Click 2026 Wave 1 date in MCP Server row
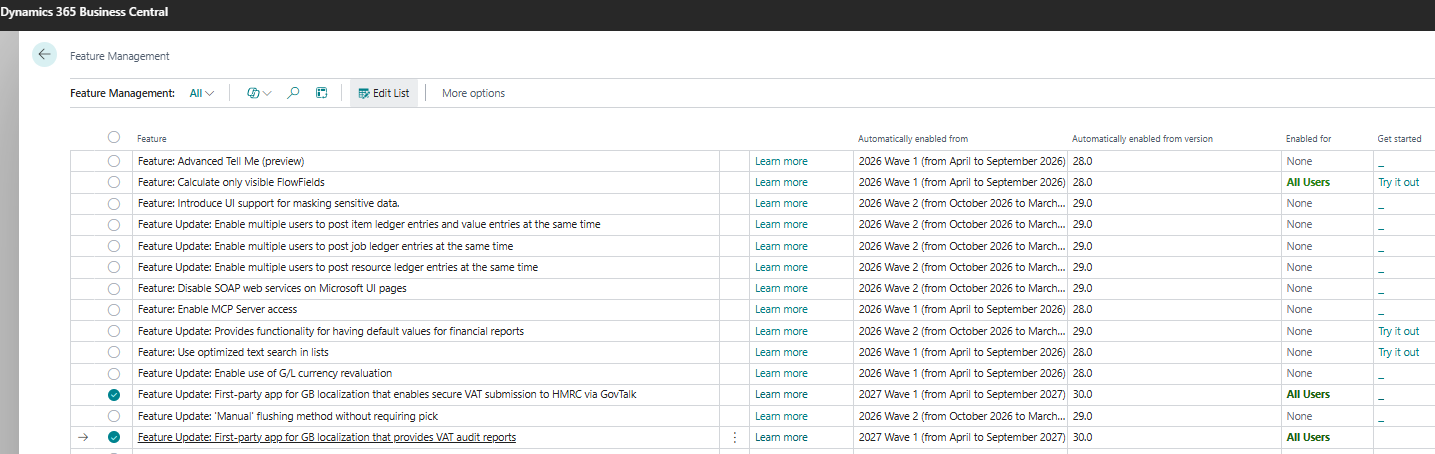Image resolution: width=1435 pixels, height=454 pixels. tap(962, 309)
